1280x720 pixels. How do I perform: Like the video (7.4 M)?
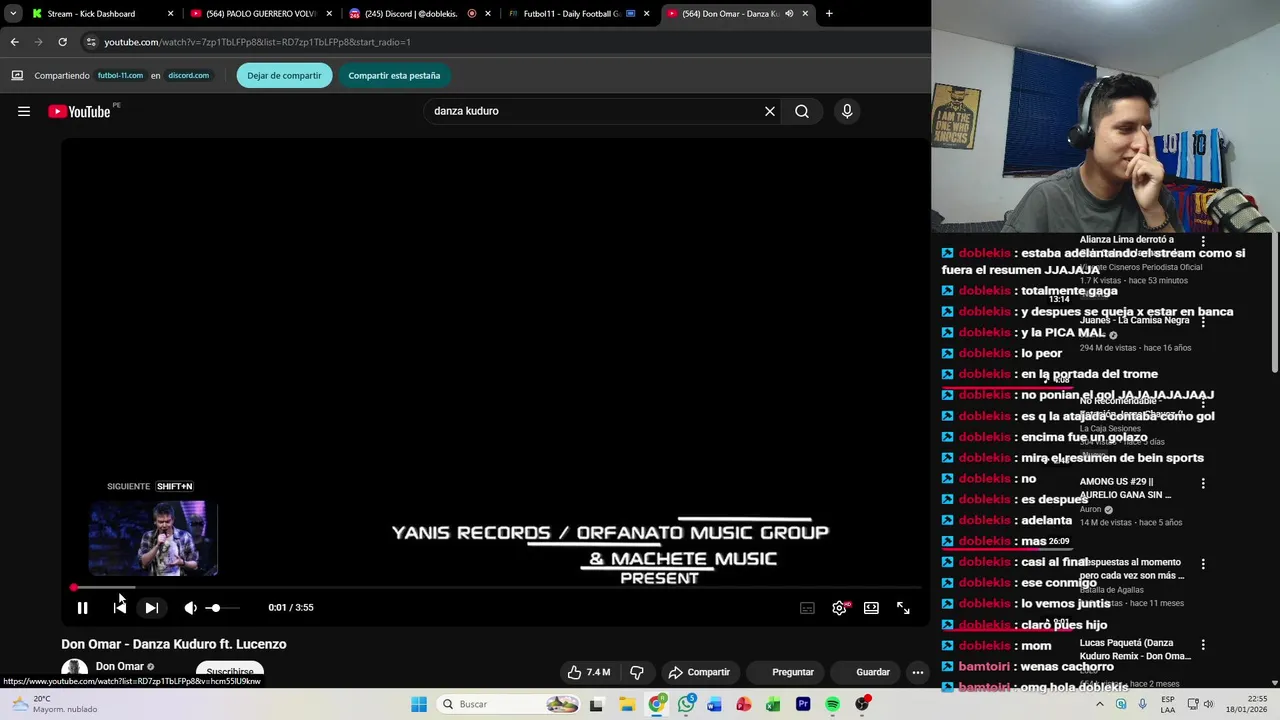coord(589,672)
